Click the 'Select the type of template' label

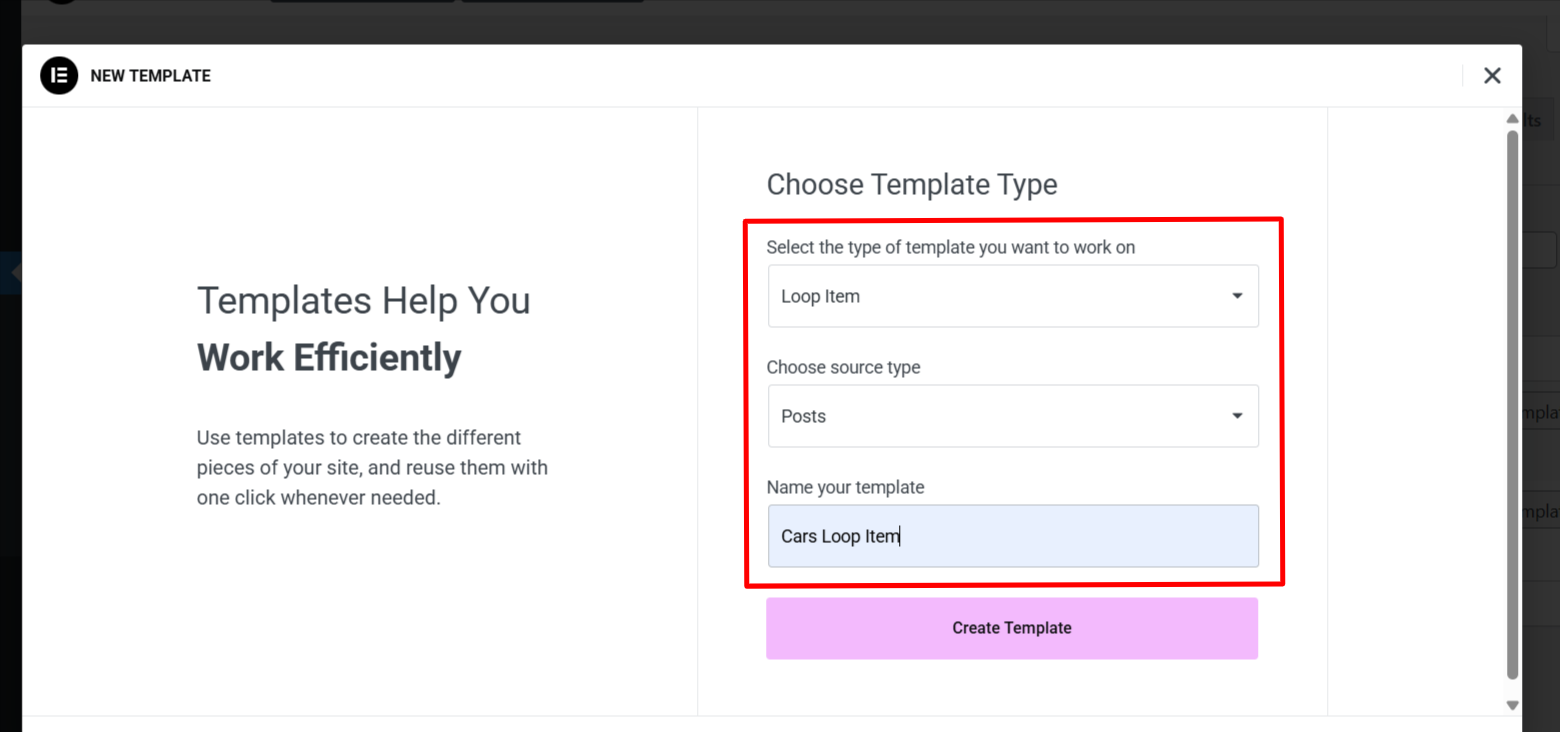tap(950, 247)
